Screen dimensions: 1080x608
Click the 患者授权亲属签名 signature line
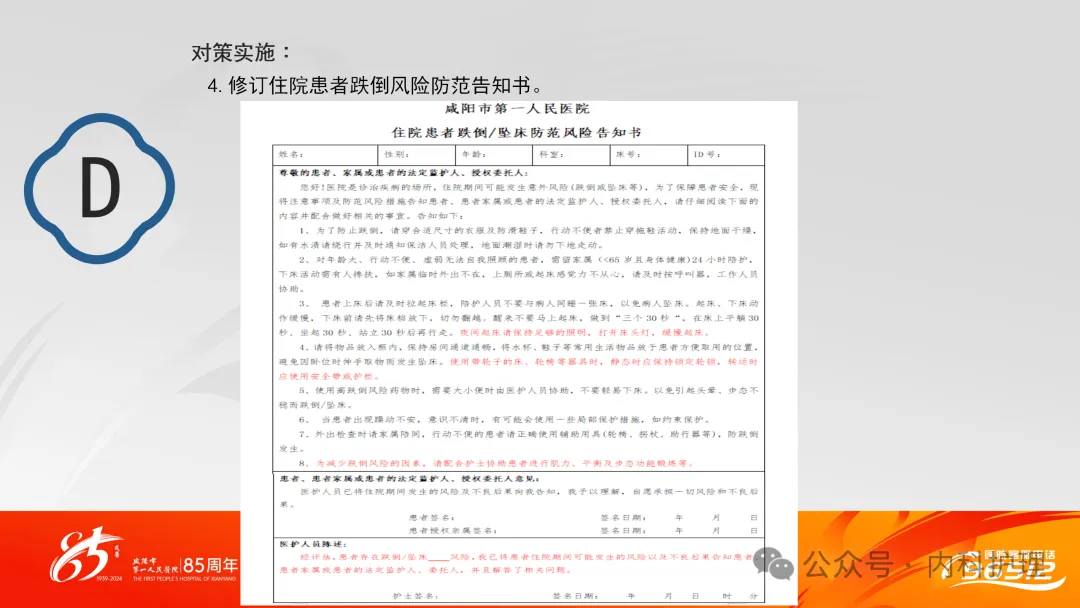click(453, 530)
